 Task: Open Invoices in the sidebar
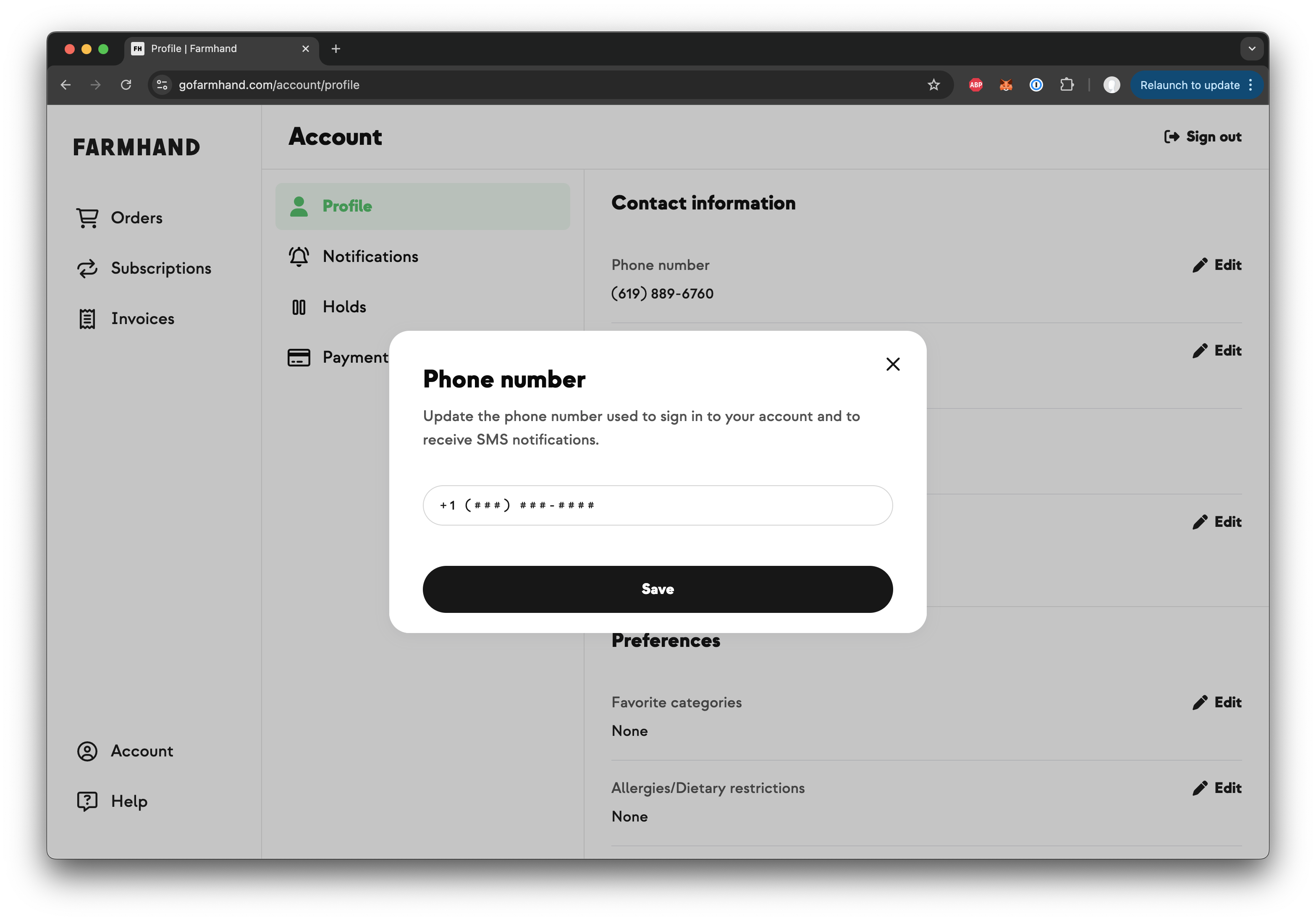coord(126,319)
